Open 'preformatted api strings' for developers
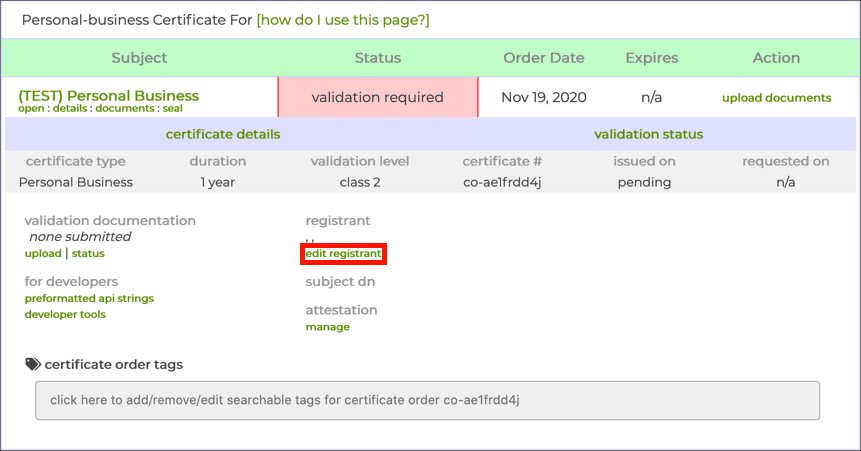 pyautogui.click(x=89, y=298)
